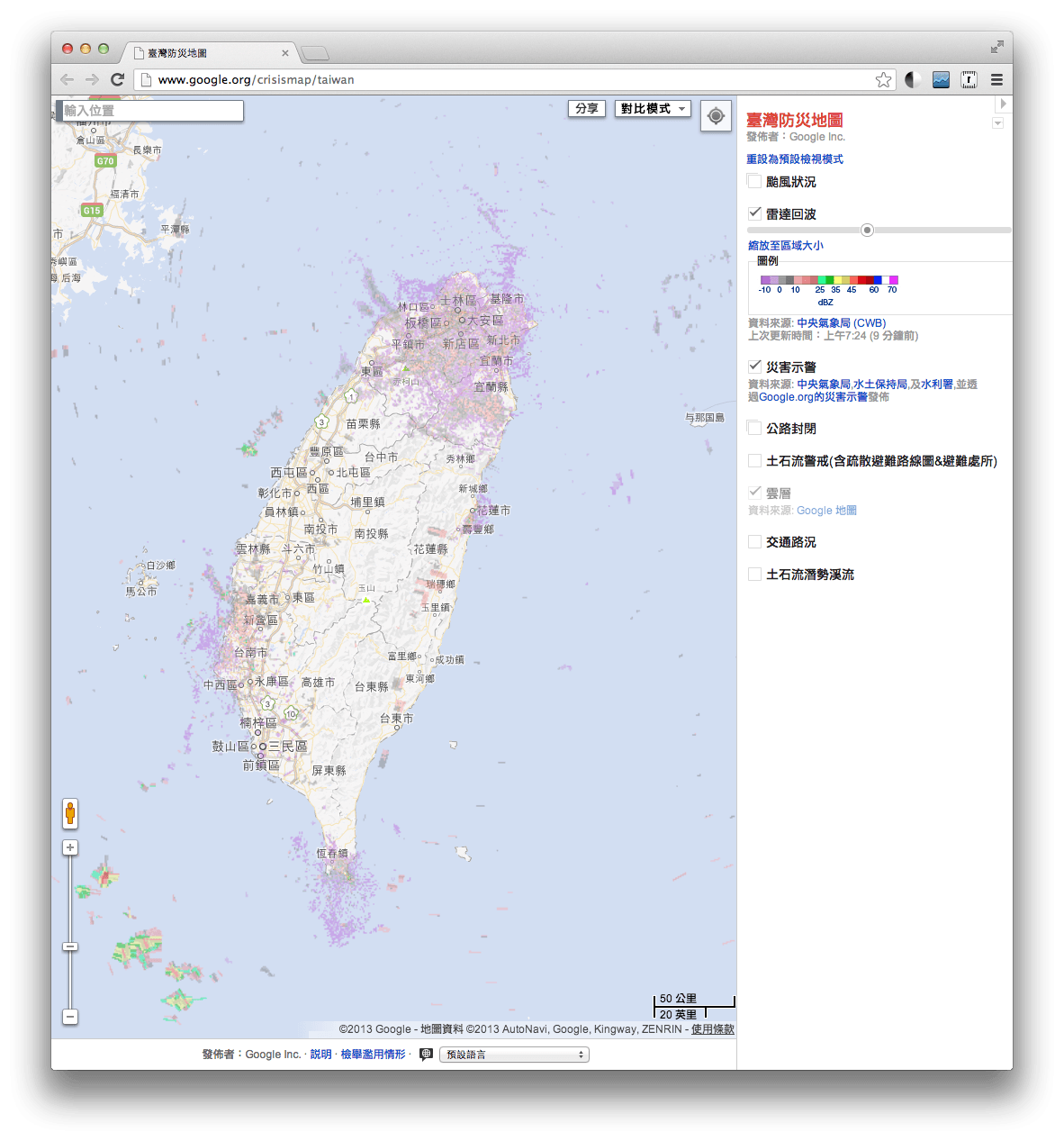Click the blue wave chart extension icon
Viewport: 1064px width, 1141px height.
tap(940, 79)
